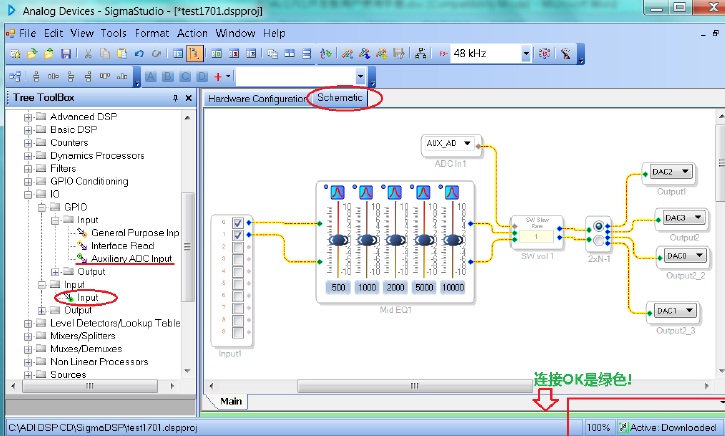
Task: Click the 10000 frequency button on Mid EQ1
Action: point(453,288)
